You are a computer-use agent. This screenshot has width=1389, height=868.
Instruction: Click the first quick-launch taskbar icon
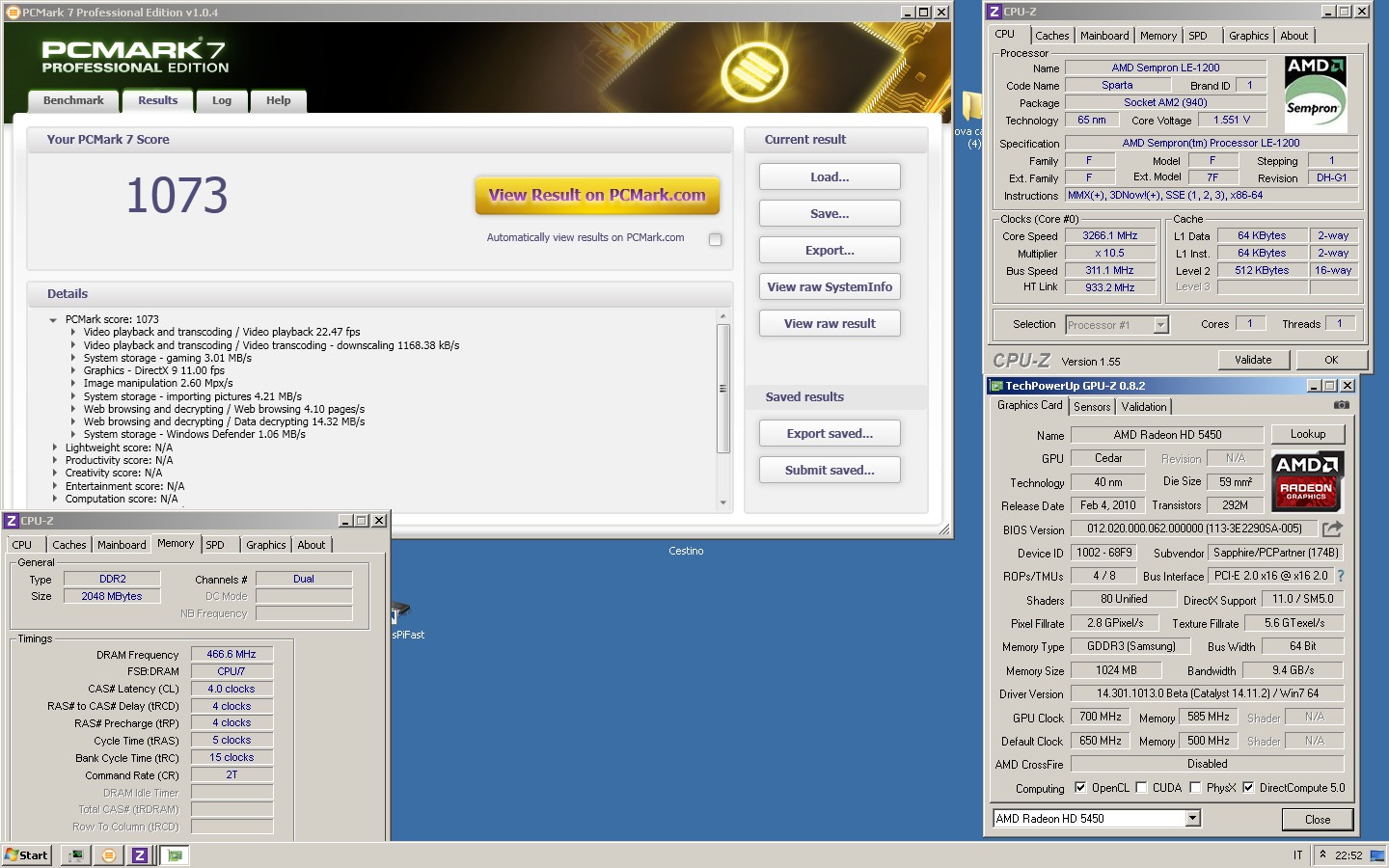coord(76,855)
